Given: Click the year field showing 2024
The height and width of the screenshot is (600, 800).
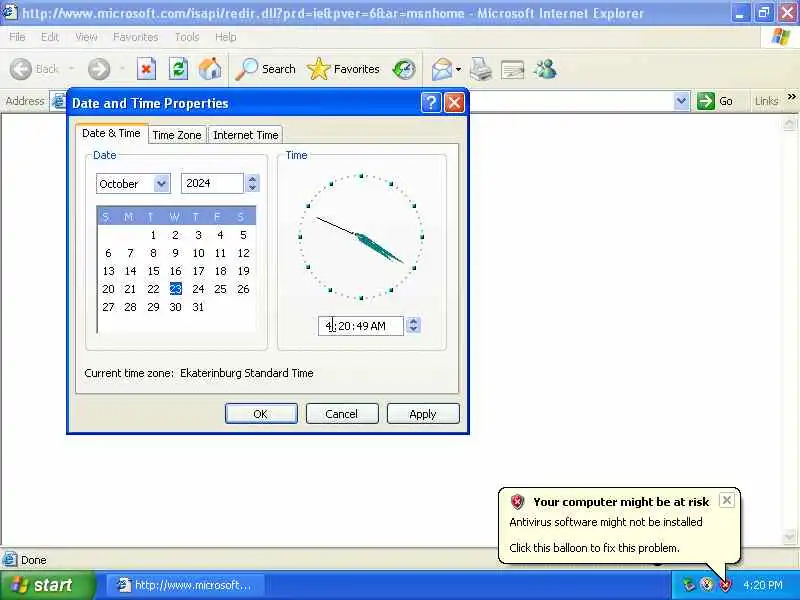Looking at the screenshot, I should click(x=212, y=183).
